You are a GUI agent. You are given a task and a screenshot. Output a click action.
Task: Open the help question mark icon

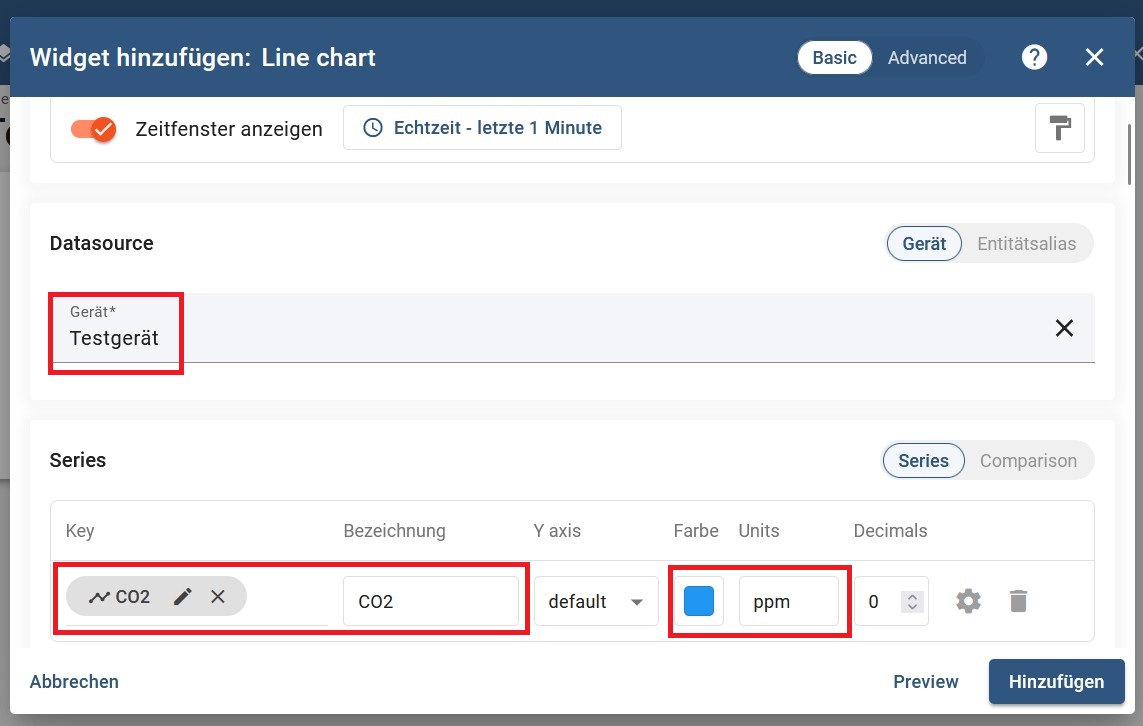(1034, 57)
